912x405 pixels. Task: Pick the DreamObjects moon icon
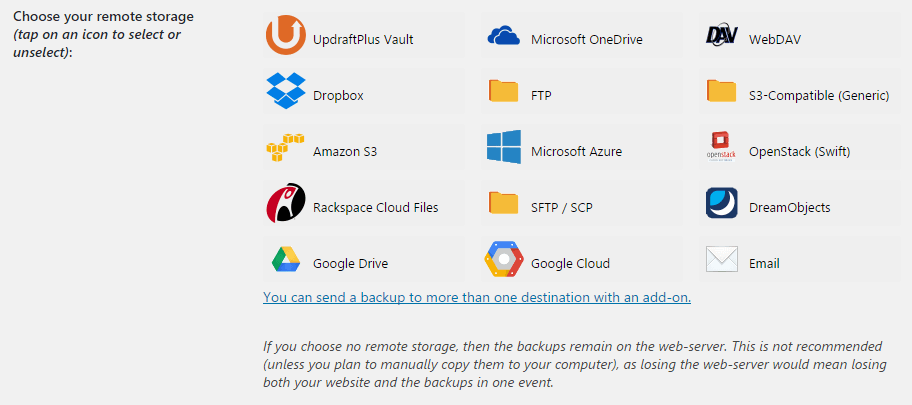coord(722,202)
